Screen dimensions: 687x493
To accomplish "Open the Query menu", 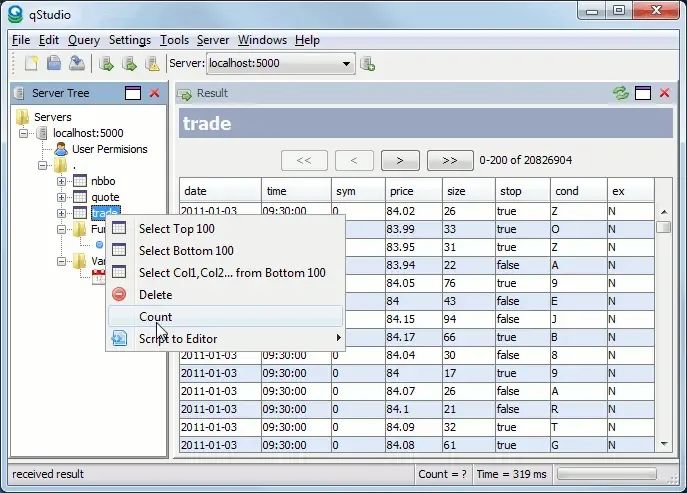I will click(x=84, y=40).
